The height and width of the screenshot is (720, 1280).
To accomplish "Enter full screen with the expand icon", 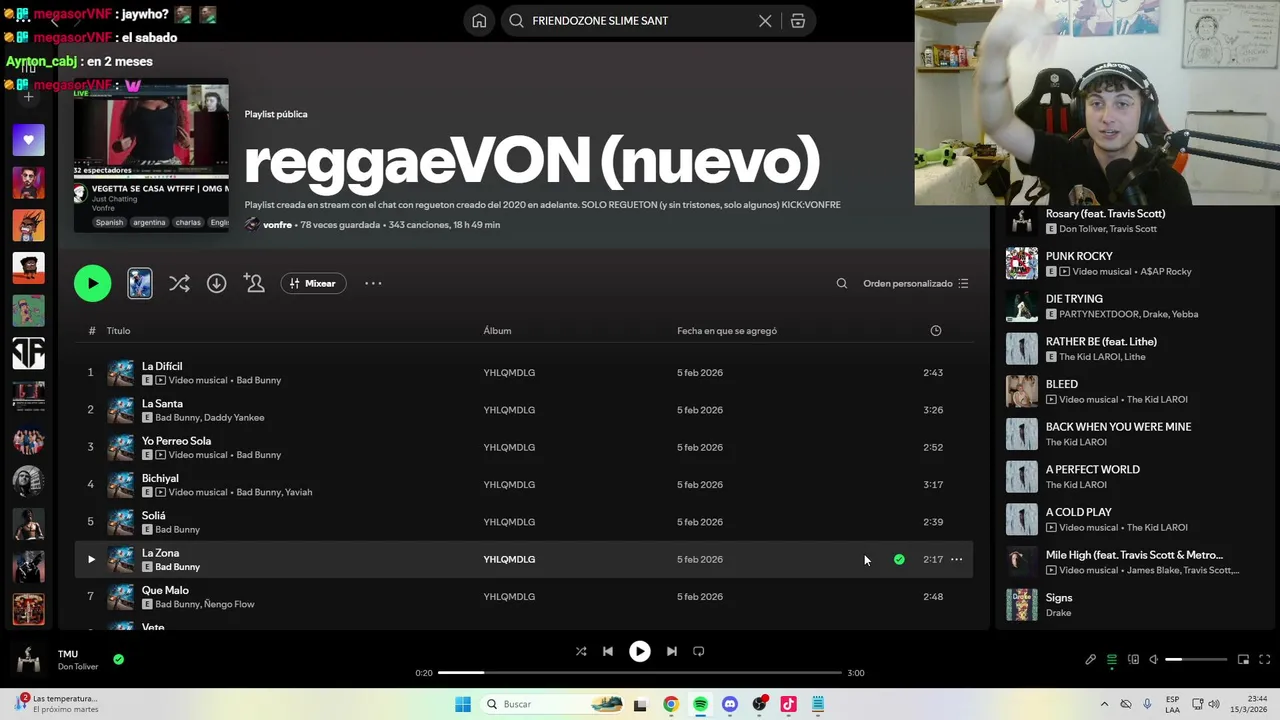I will [1264, 660].
